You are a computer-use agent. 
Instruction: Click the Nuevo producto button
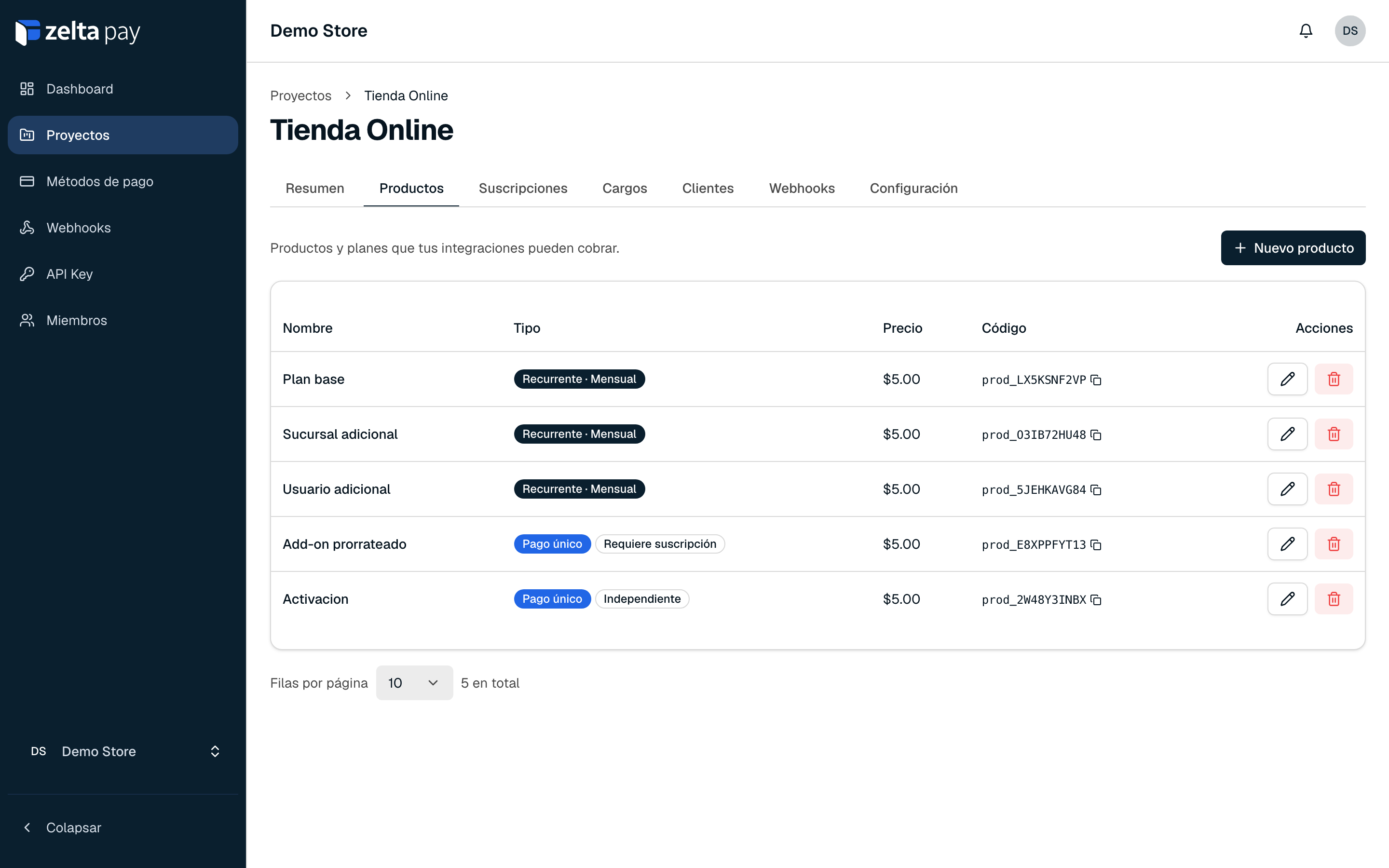pyautogui.click(x=1293, y=248)
